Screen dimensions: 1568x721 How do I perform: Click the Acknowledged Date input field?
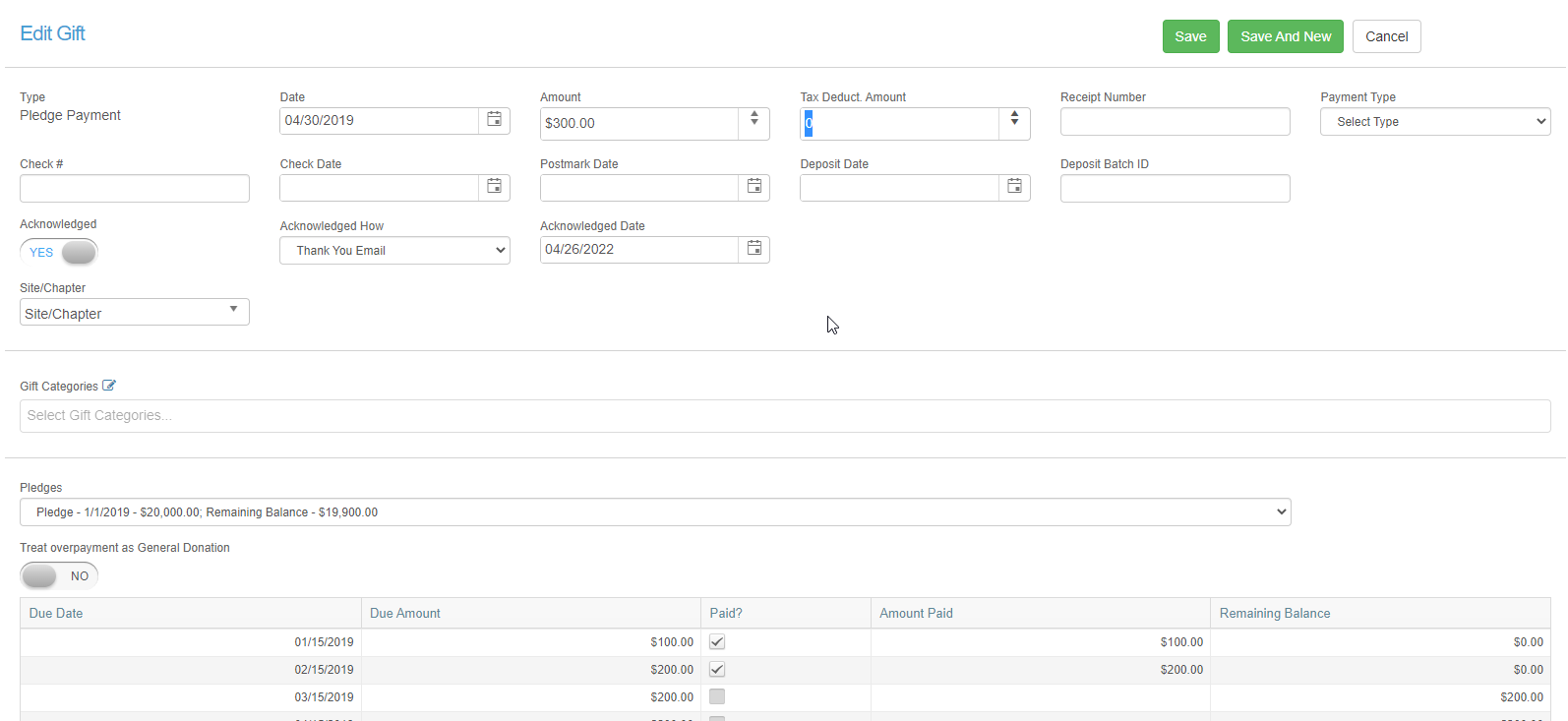pyautogui.click(x=639, y=249)
